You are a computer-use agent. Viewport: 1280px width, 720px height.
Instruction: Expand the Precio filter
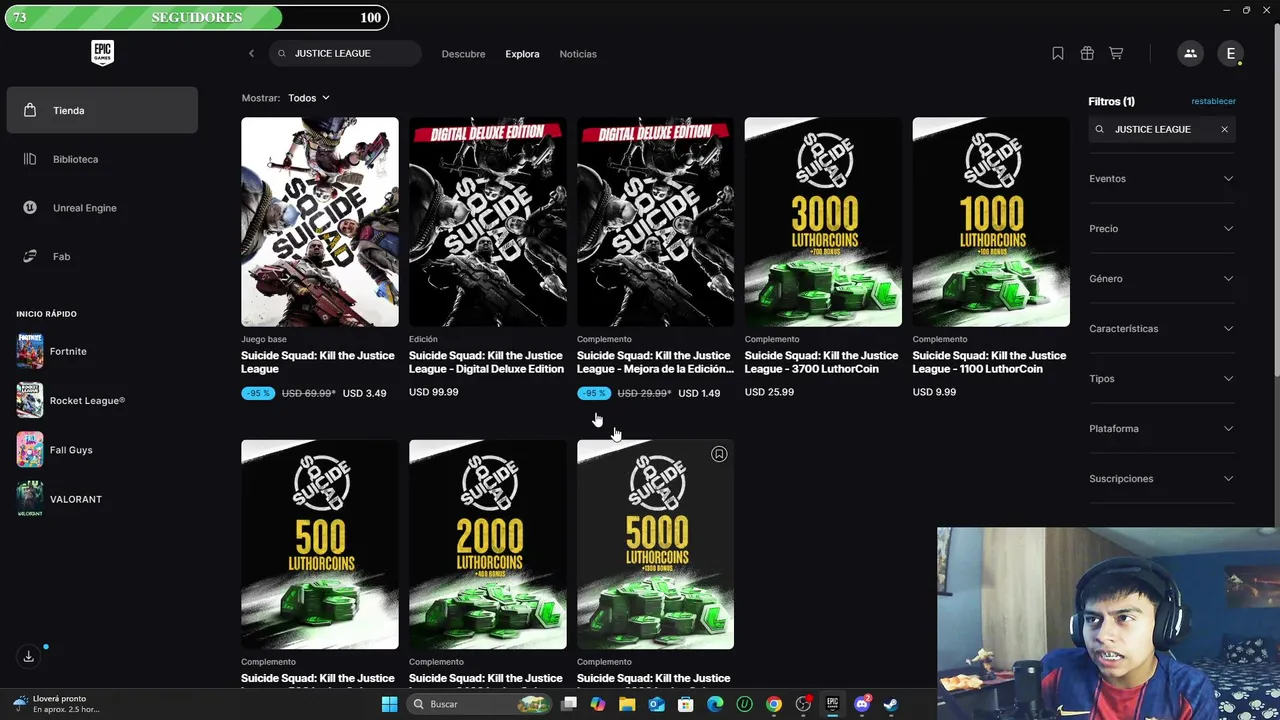click(1162, 229)
